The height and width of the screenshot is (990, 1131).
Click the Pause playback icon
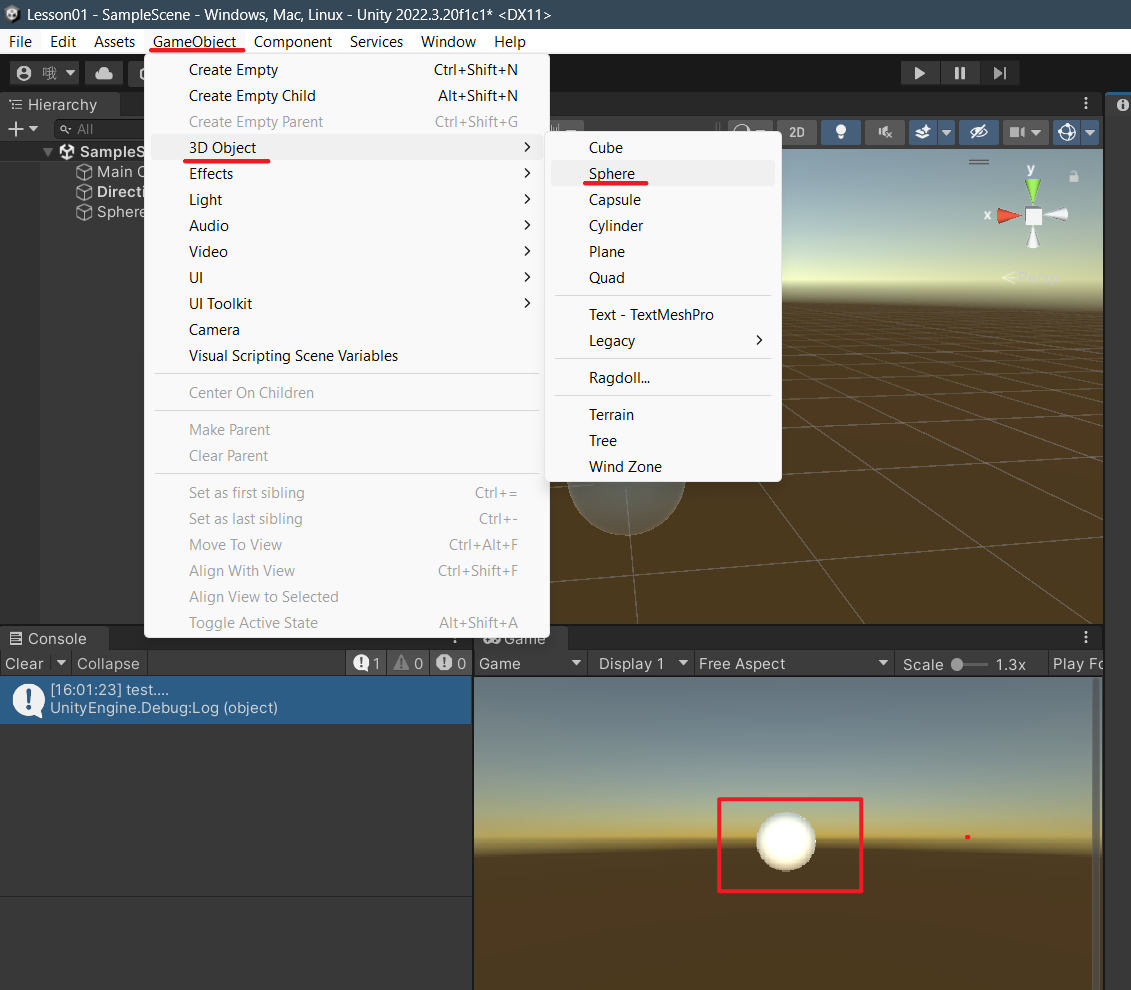click(x=959, y=73)
